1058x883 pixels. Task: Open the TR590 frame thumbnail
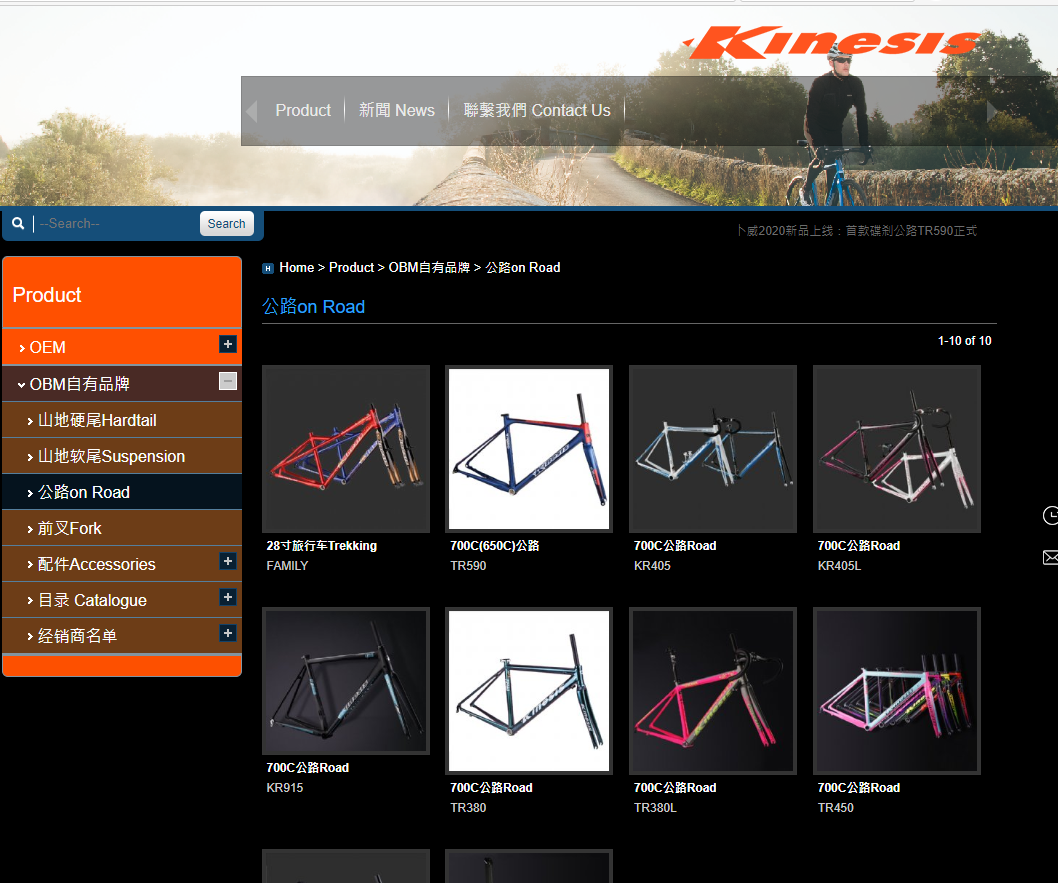click(529, 449)
